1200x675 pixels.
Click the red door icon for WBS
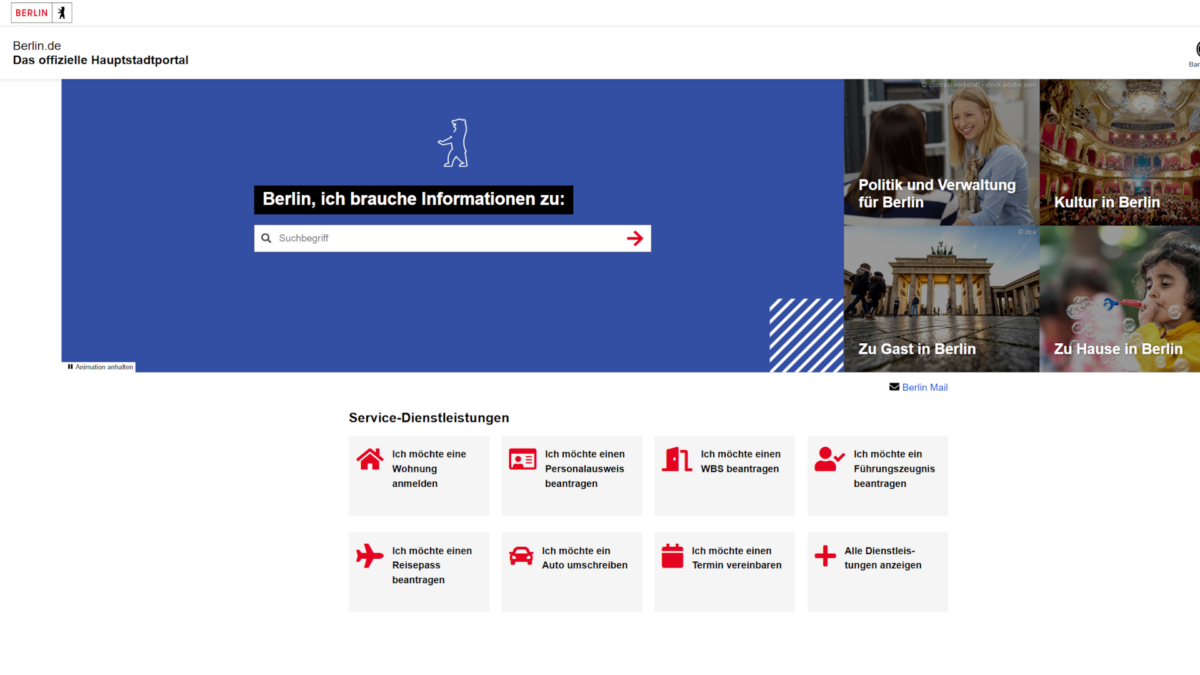(676, 459)
